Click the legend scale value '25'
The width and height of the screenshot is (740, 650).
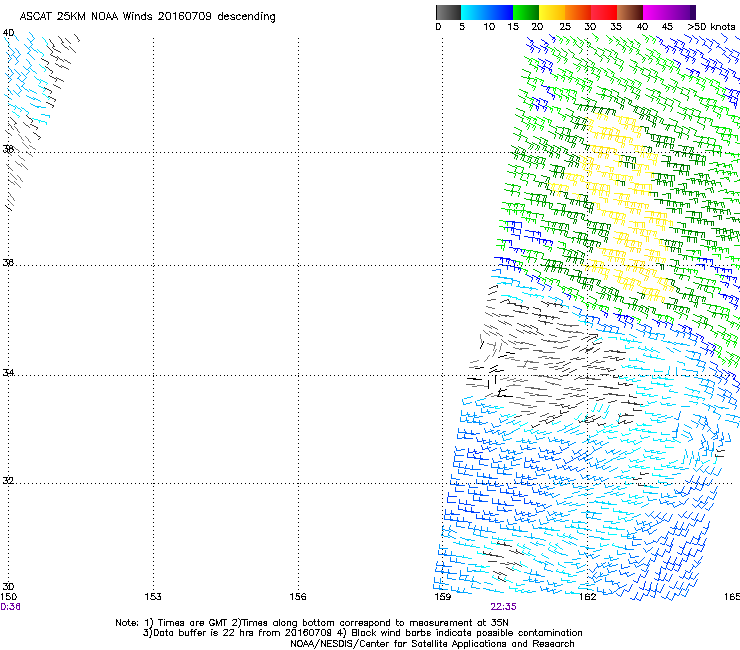[x=565, y=27]
